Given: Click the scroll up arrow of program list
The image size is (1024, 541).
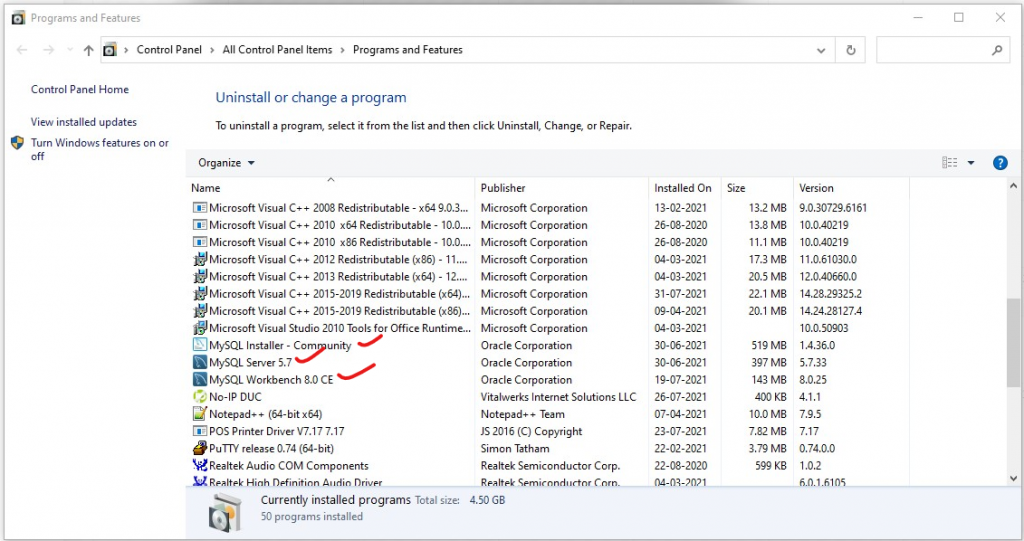Looking at the screenshot, I should coord(1014,186).
